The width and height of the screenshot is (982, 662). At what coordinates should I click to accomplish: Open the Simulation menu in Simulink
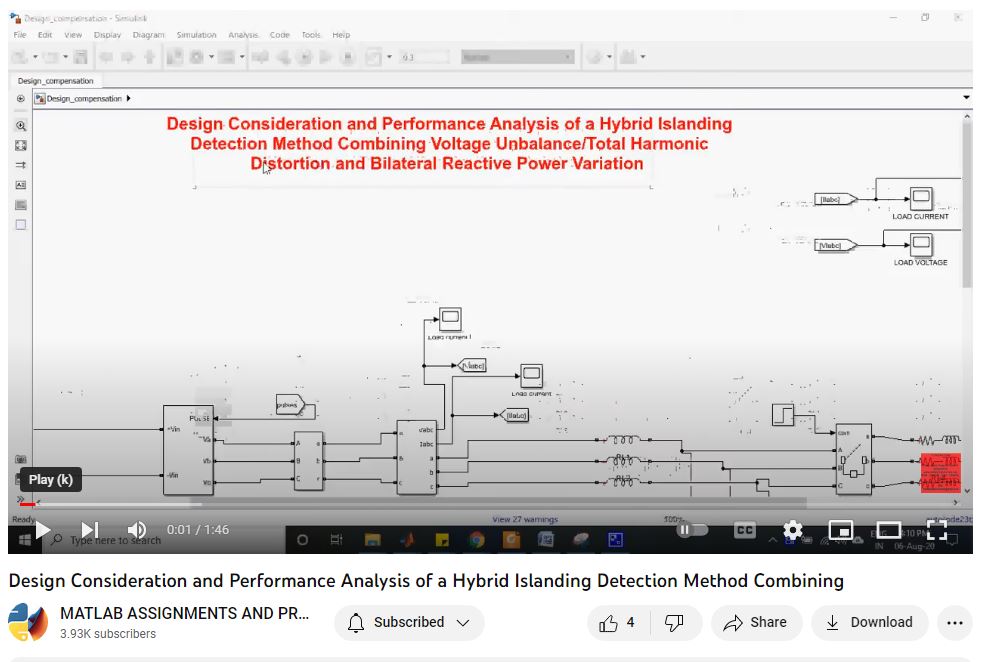pos(196,35)
